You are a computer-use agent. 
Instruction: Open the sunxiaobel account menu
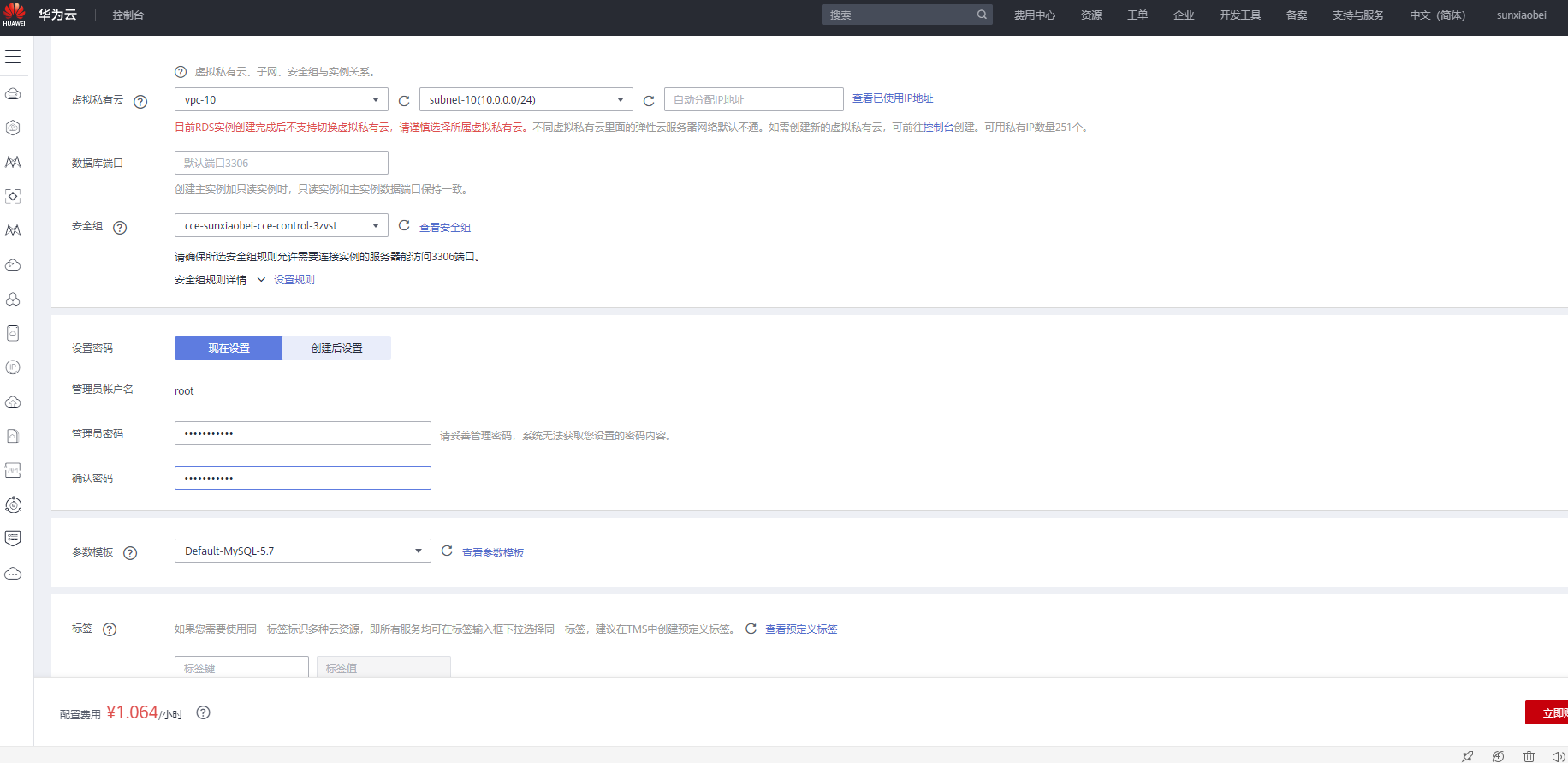point(1522,15)
